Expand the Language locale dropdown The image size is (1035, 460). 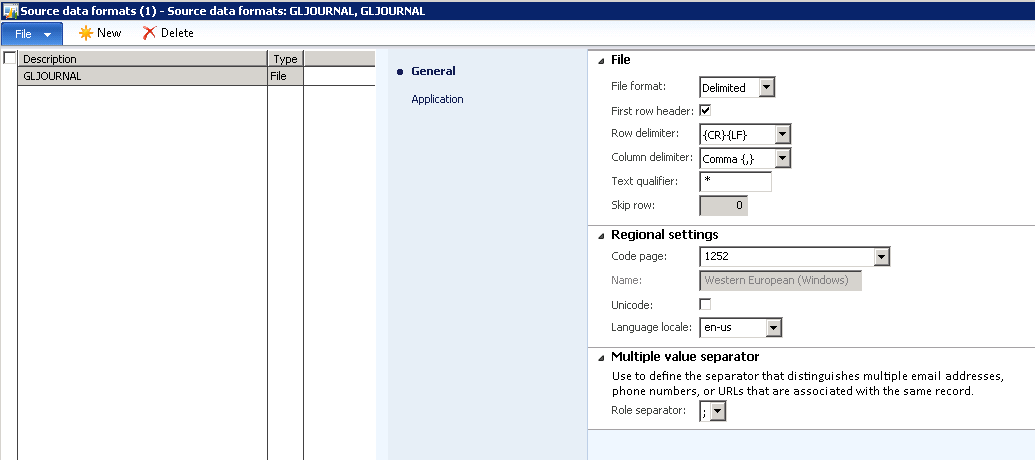click(x=772, y=328)
